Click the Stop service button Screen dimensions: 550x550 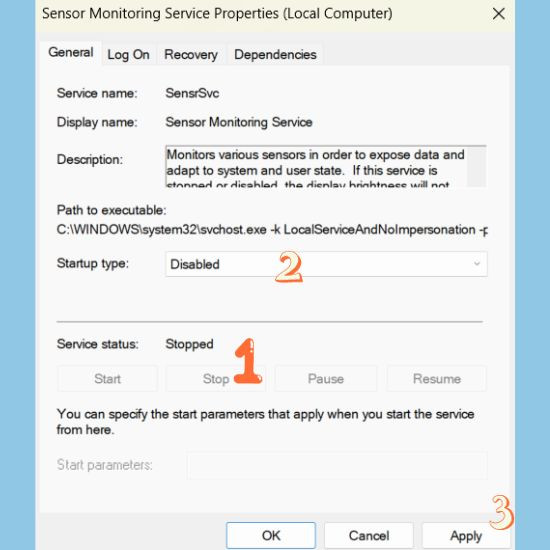tap(216, 378)
